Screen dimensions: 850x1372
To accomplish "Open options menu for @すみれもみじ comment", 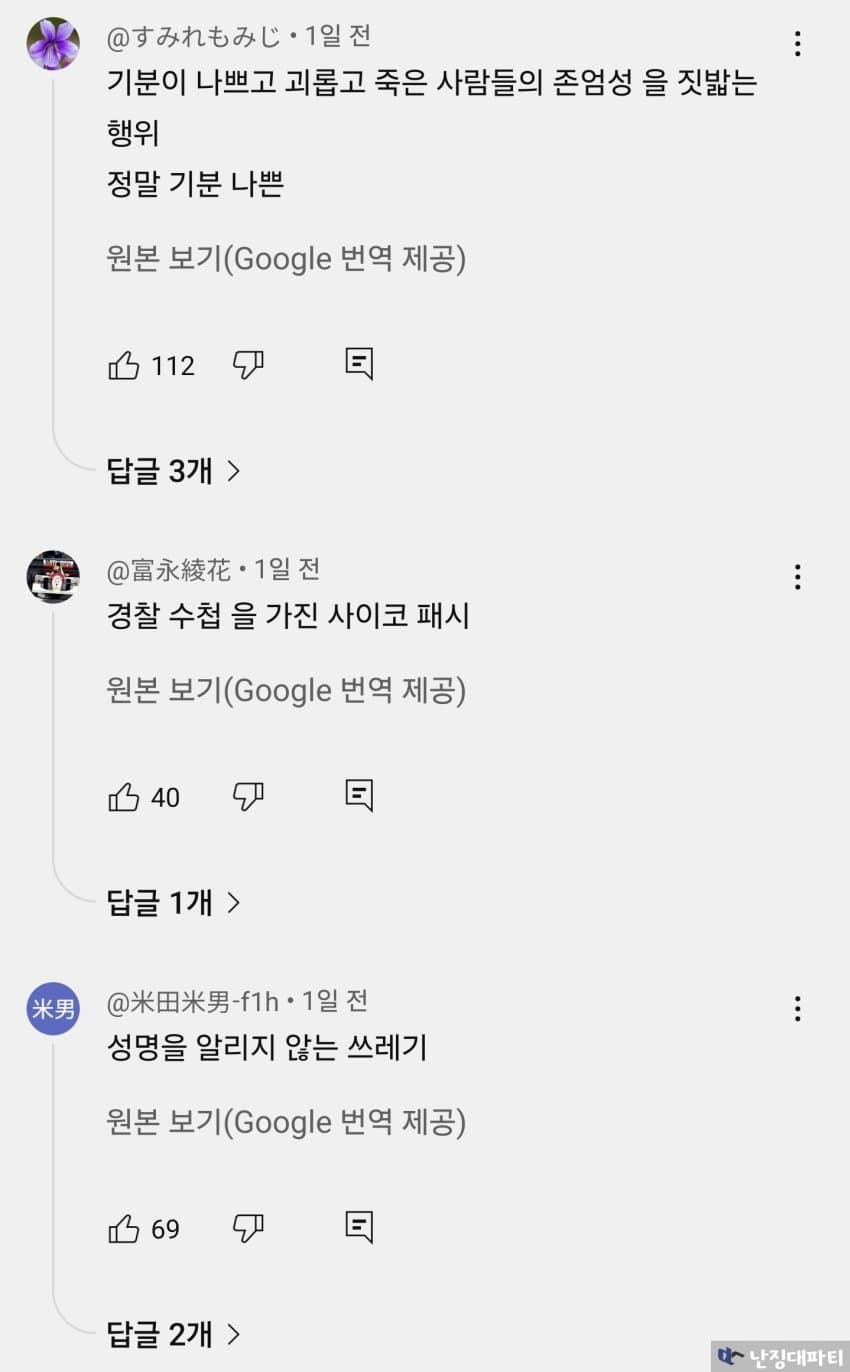I will pyautogui.click(x=797, y=44).
